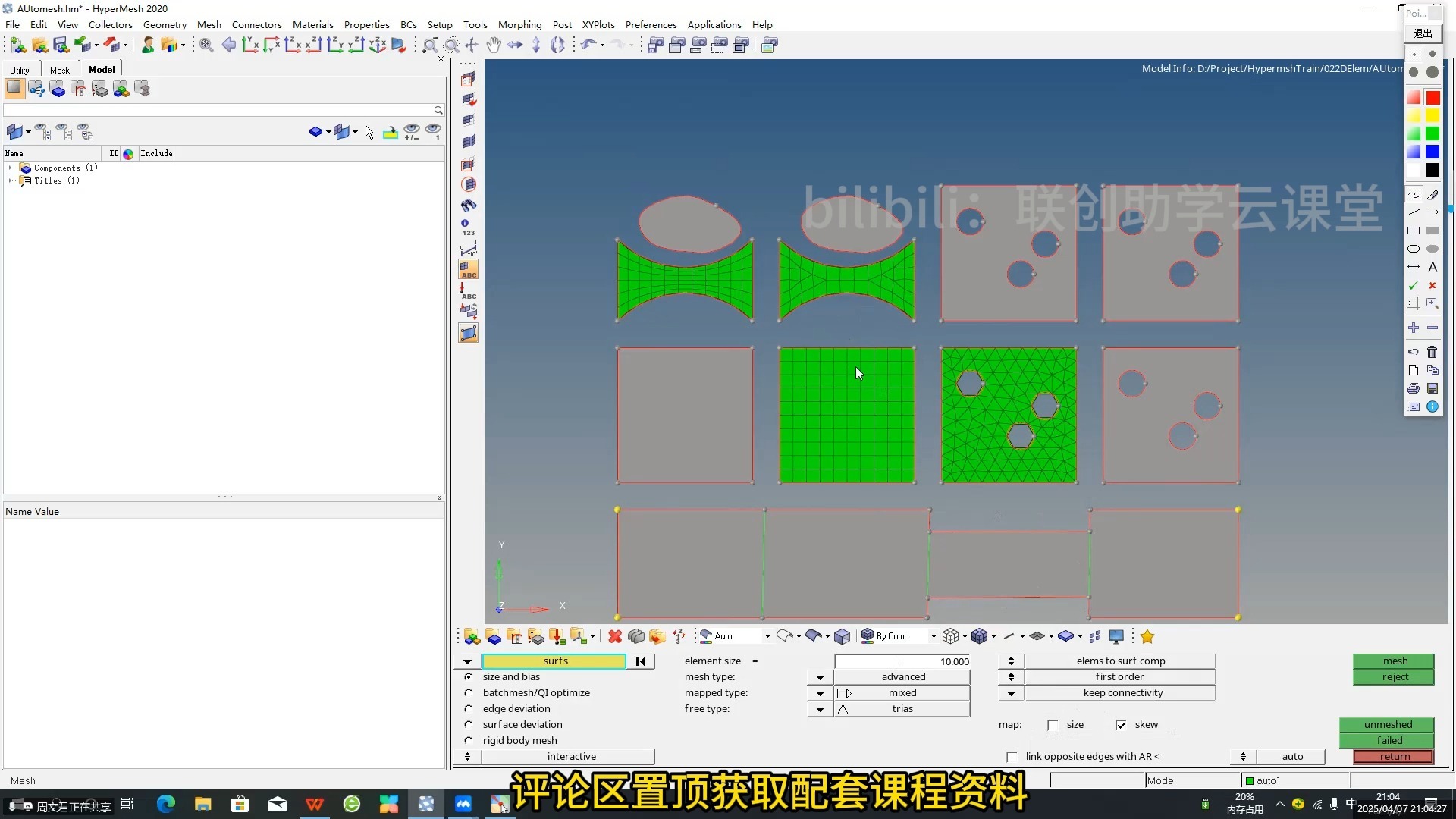The width and height of the screenshot is (1456, 819).
Task: Expand the Components tree node
Action: (x=11, y=168)
